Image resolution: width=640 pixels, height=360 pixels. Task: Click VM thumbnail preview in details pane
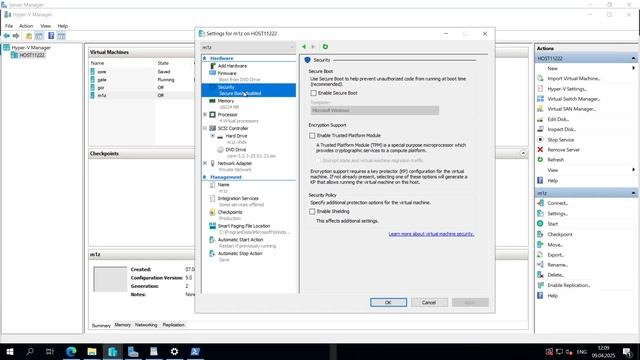pos(110,279)
